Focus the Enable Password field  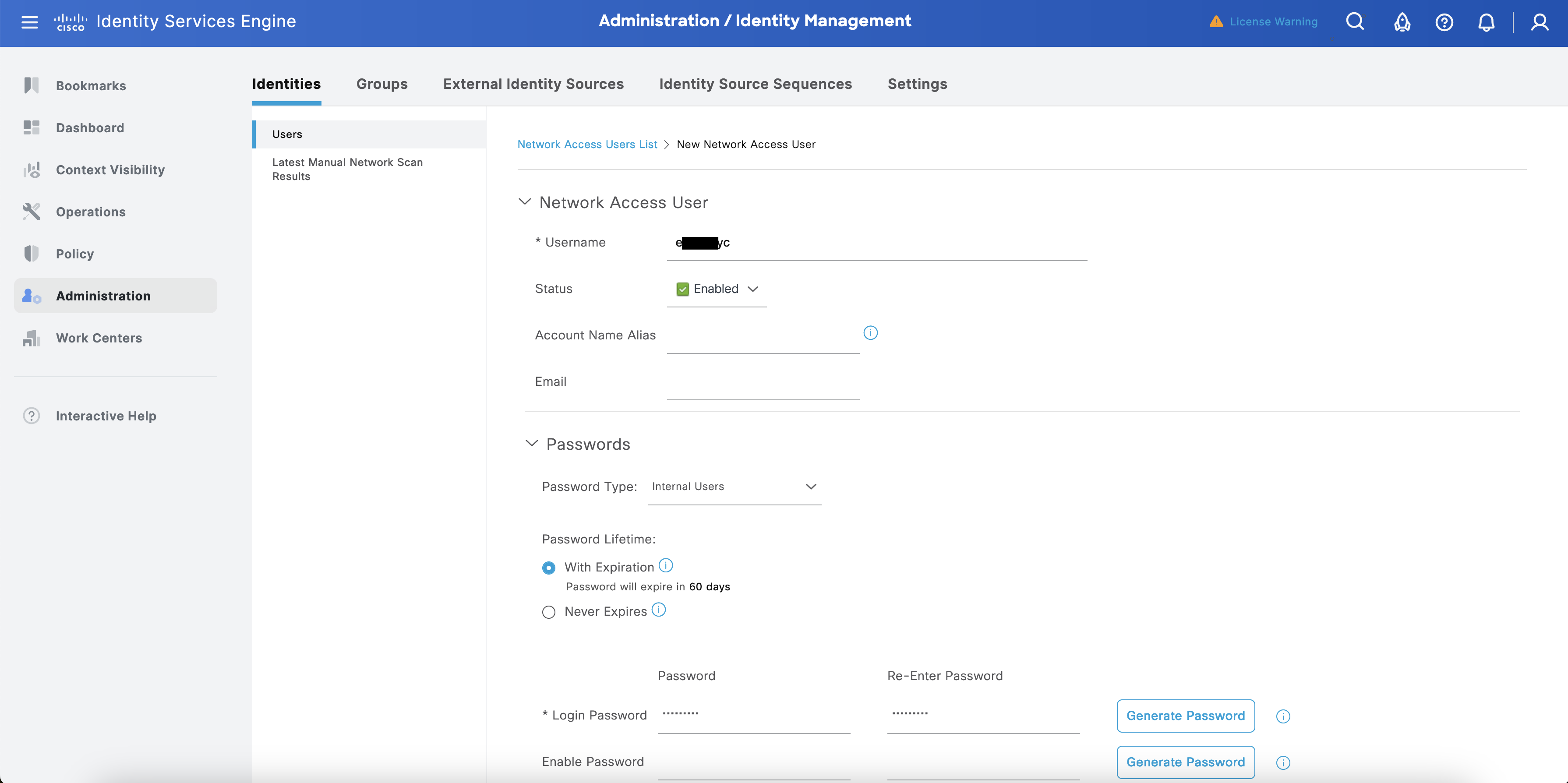[x=754, y=763]
